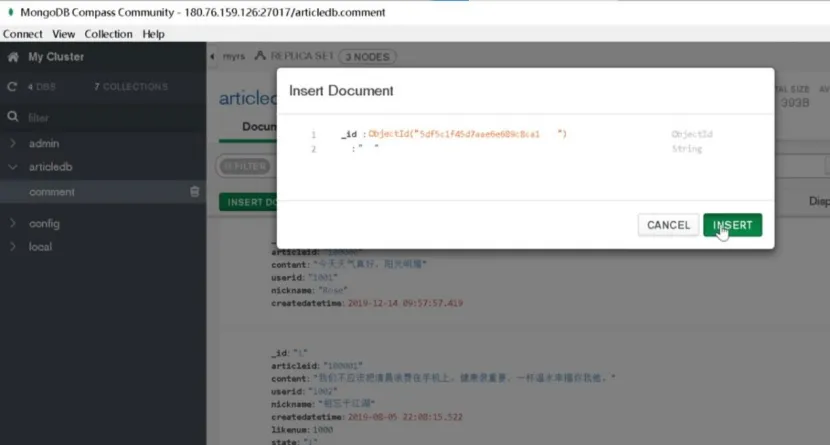The height and width of the screenshot is (445, 830).
Task: Click the search magnifier icon in sidebar
Action: [x=13, y=117]
